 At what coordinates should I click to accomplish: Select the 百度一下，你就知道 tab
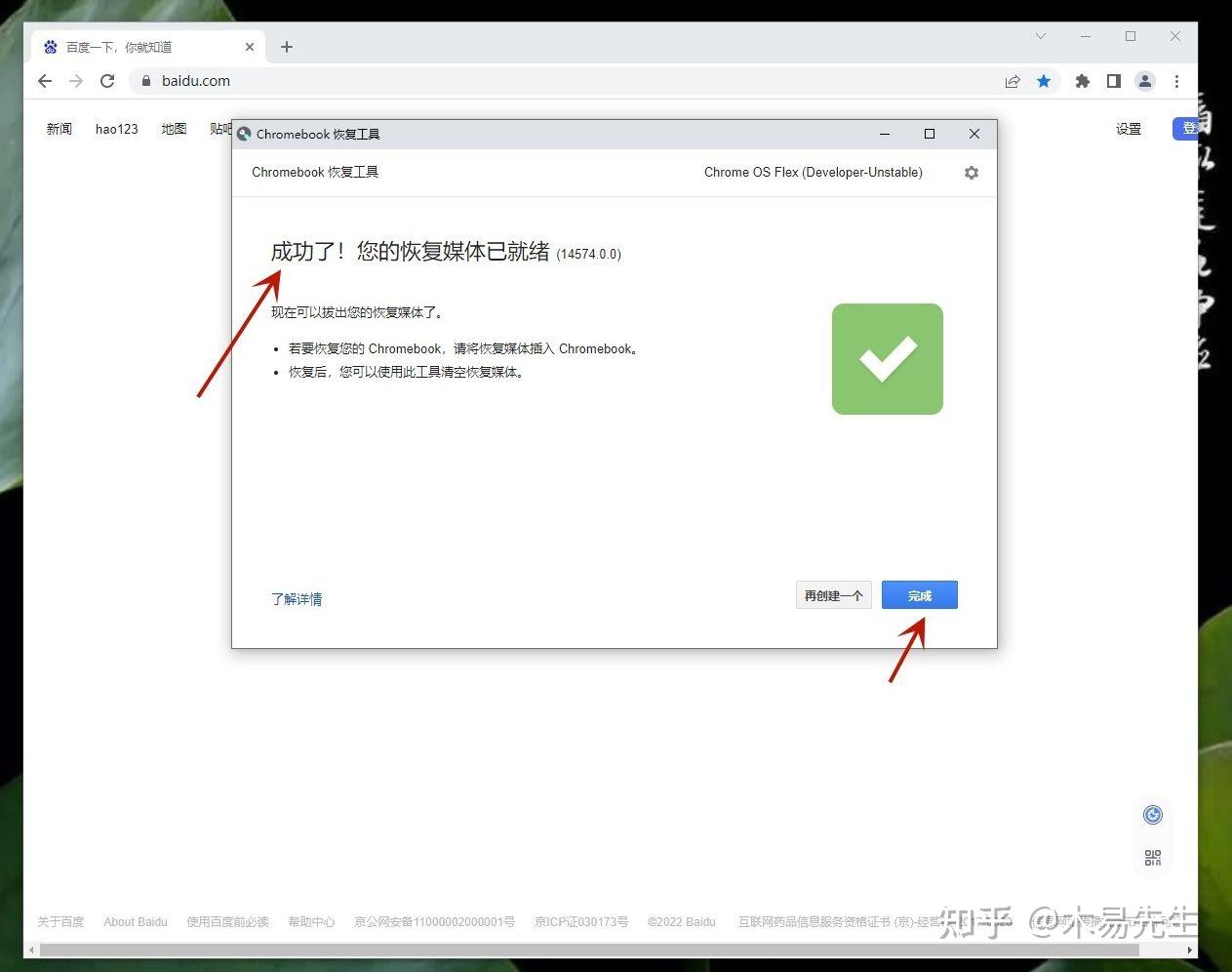click(148, 47)
